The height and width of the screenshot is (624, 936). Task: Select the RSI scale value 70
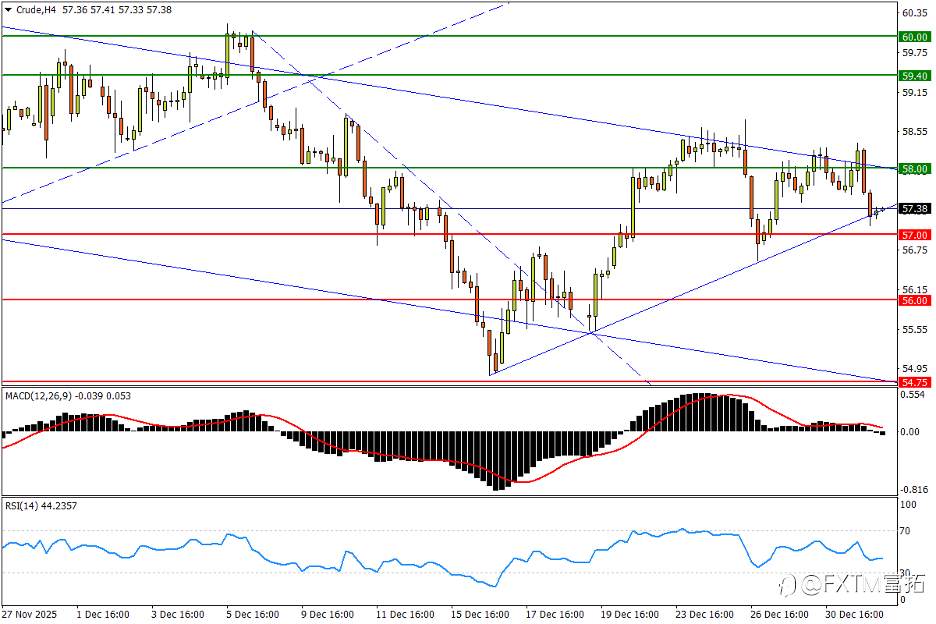pos(905,531)
